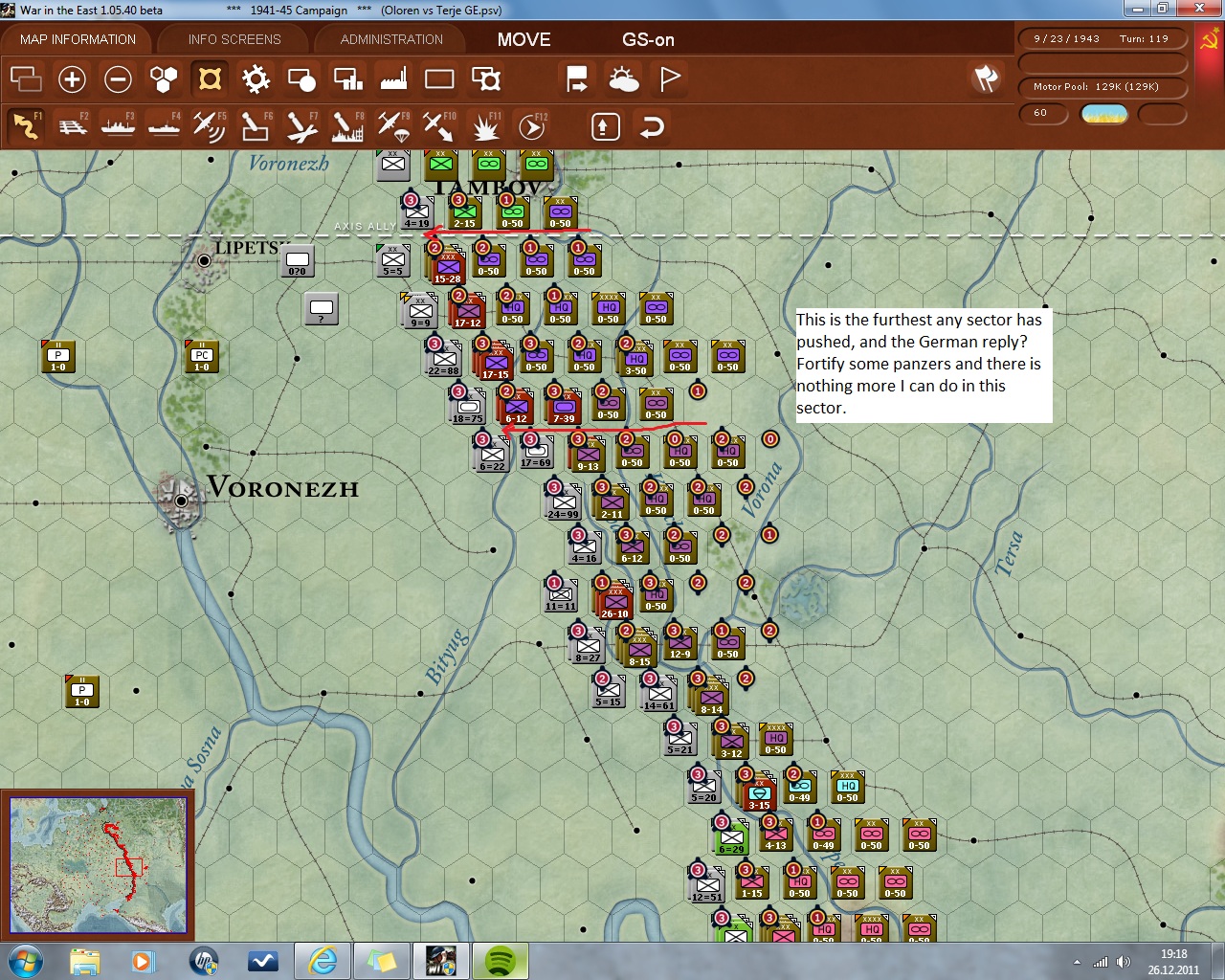1225x980 pixels.
Task: Select F8 bomb city mode
Action: pyautogui.click(x=347, y=125)
